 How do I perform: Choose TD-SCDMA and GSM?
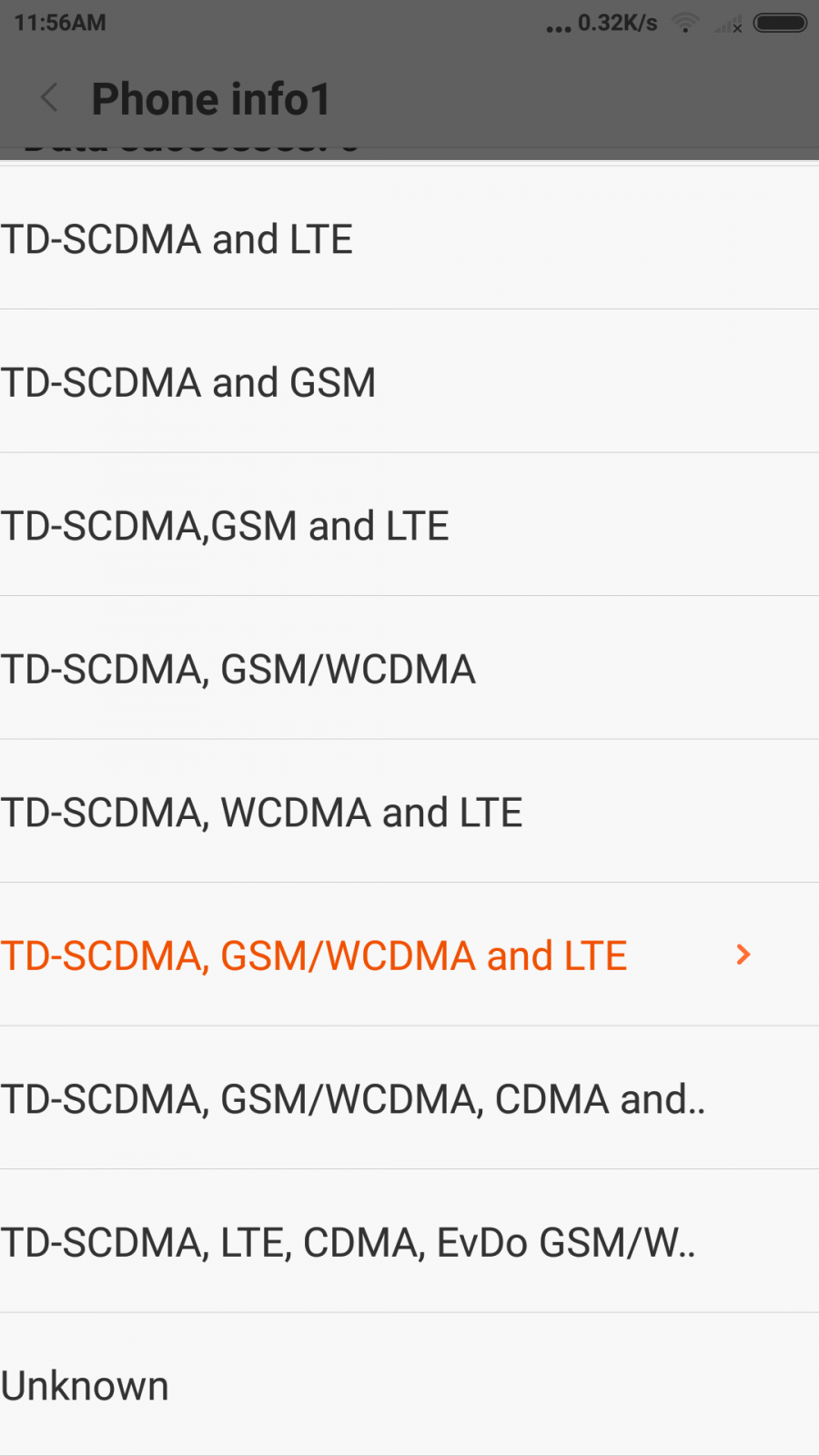click(x=188, y=382)
